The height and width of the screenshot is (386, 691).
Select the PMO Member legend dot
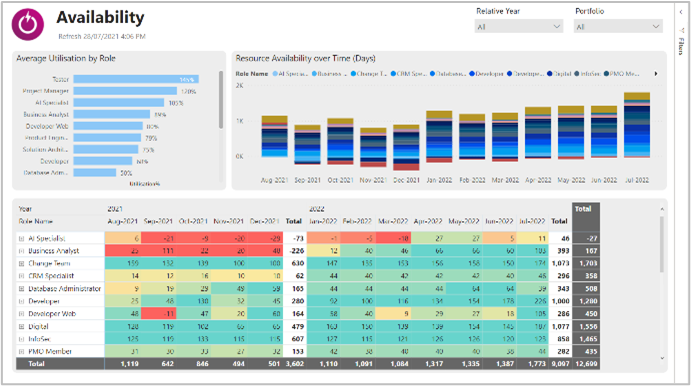click(x=606, y=74)
